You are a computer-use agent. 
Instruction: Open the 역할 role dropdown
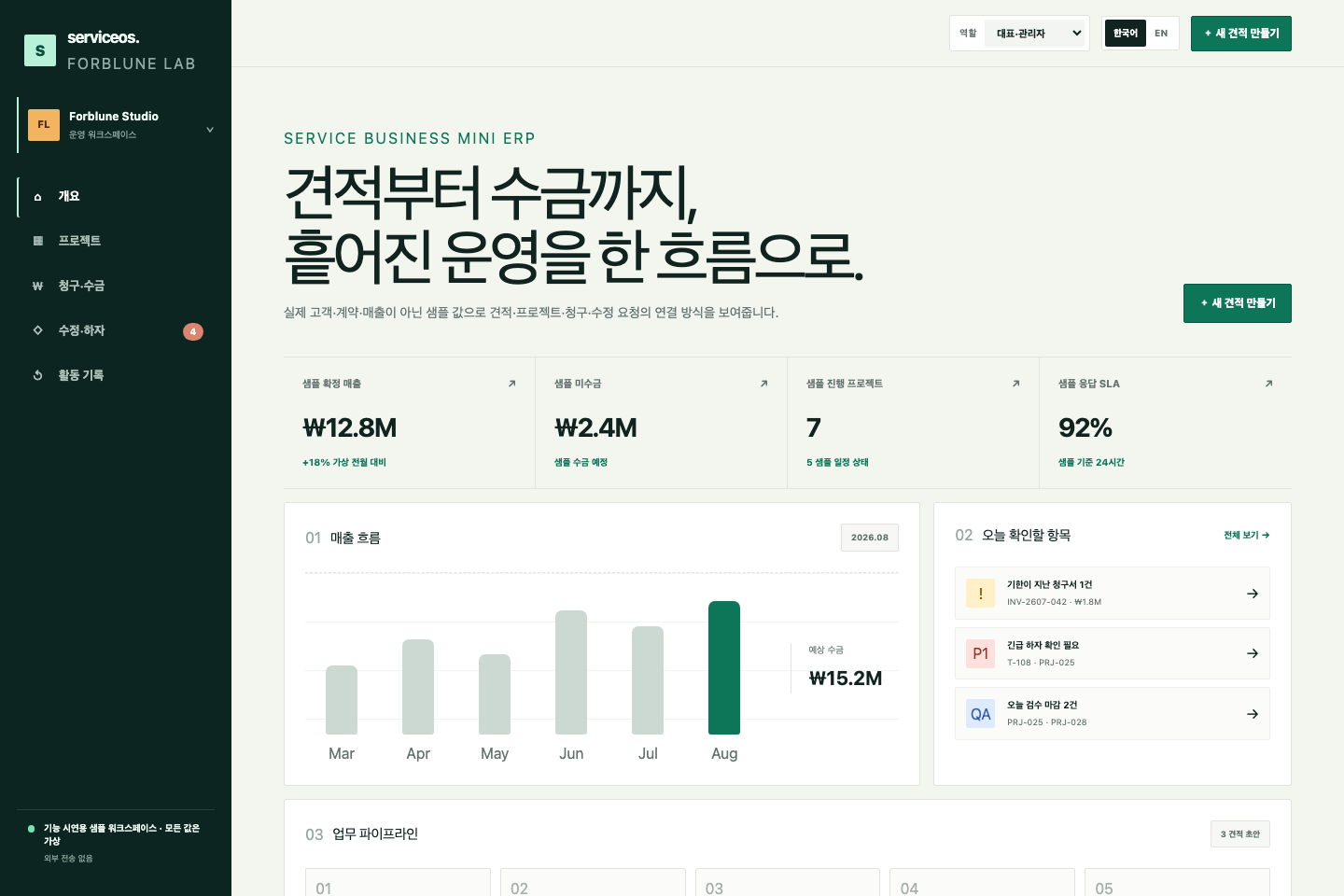[x=1035, y=34]
